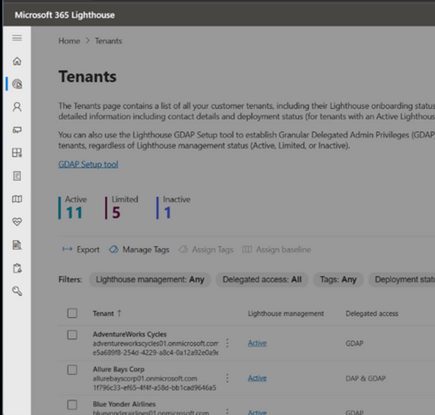Open Active status link for AdventureWorks Cycles
This screenshot has height=415, width=435.
coord(257,343)
